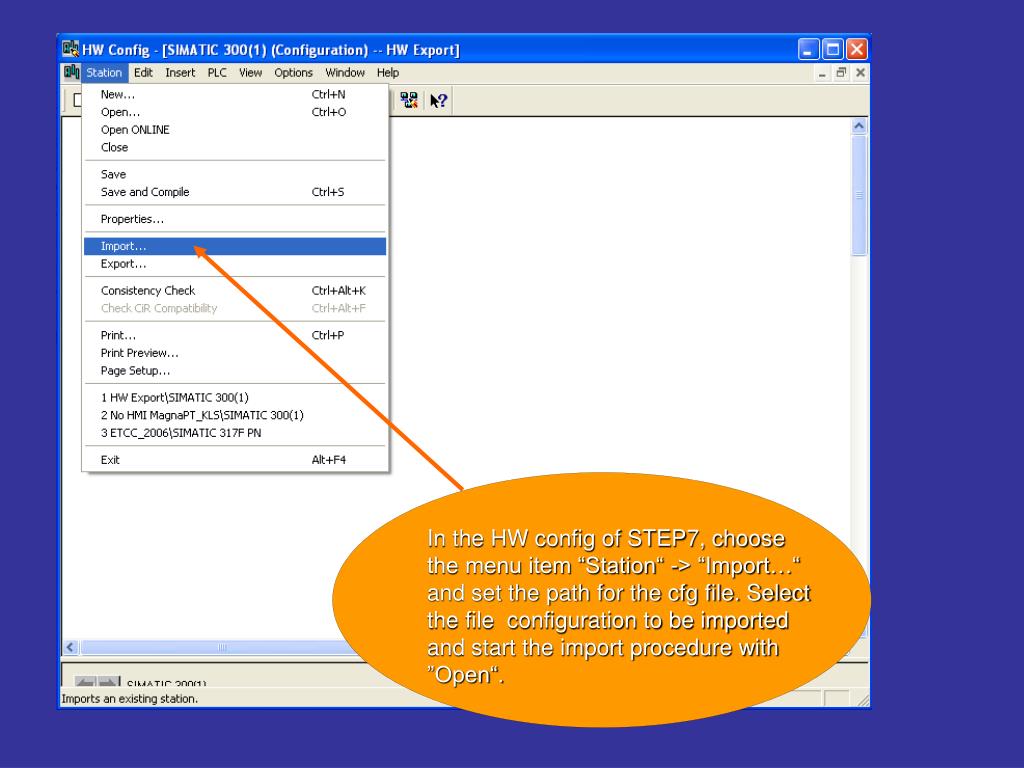Close the inner Configuration document
This screenshot has height=768, width=1024.
pyautogui.click(x=860, y=72)
